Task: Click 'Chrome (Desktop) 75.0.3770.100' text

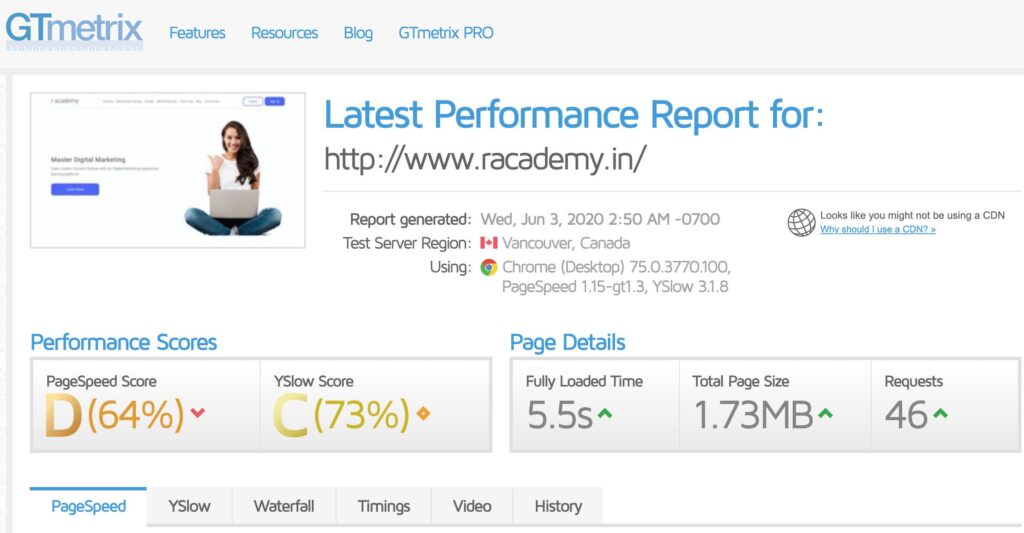Action: 616,267
